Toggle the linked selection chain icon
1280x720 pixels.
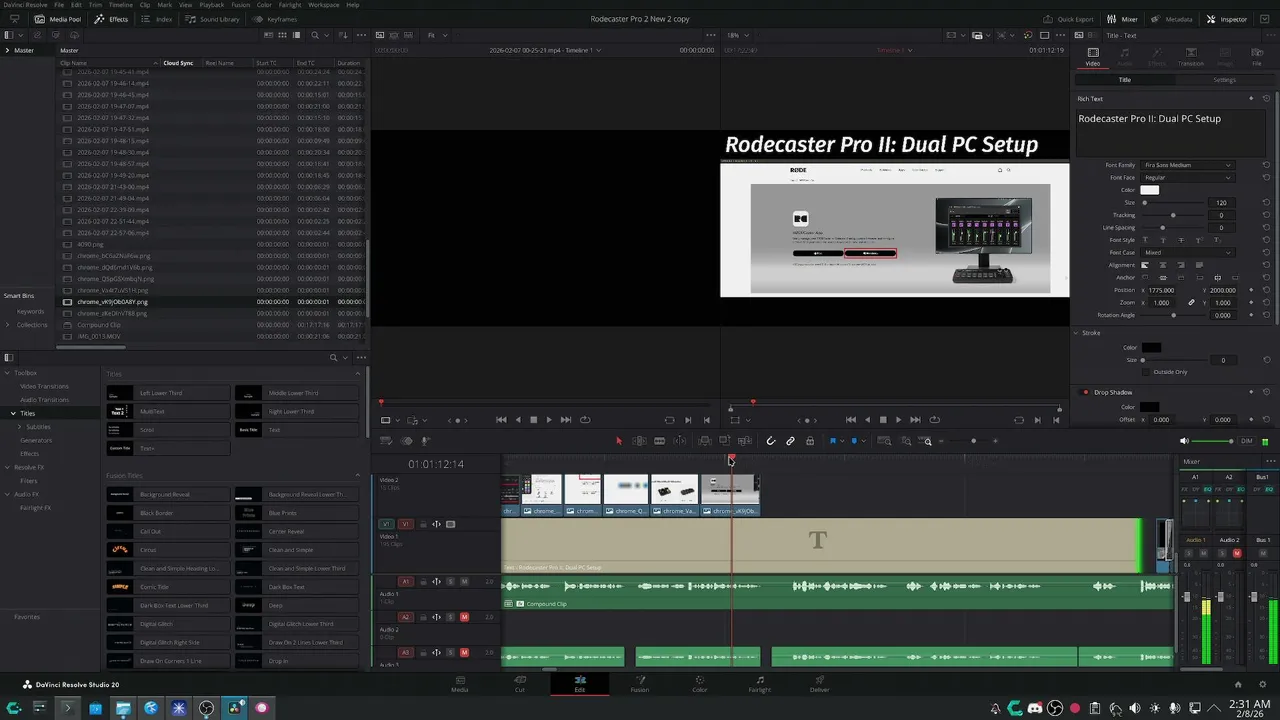(x=790, y=441)
